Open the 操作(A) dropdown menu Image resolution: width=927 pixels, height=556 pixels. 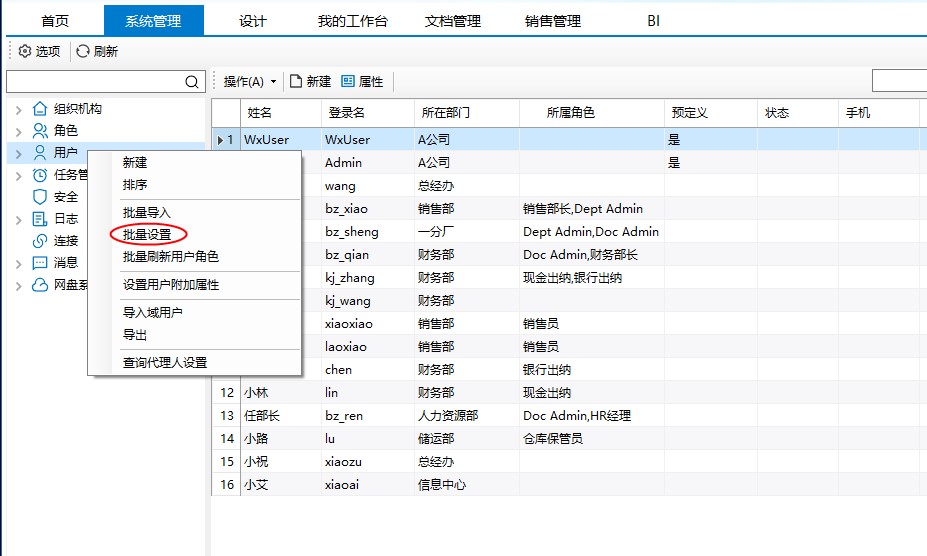click(249, 81)
